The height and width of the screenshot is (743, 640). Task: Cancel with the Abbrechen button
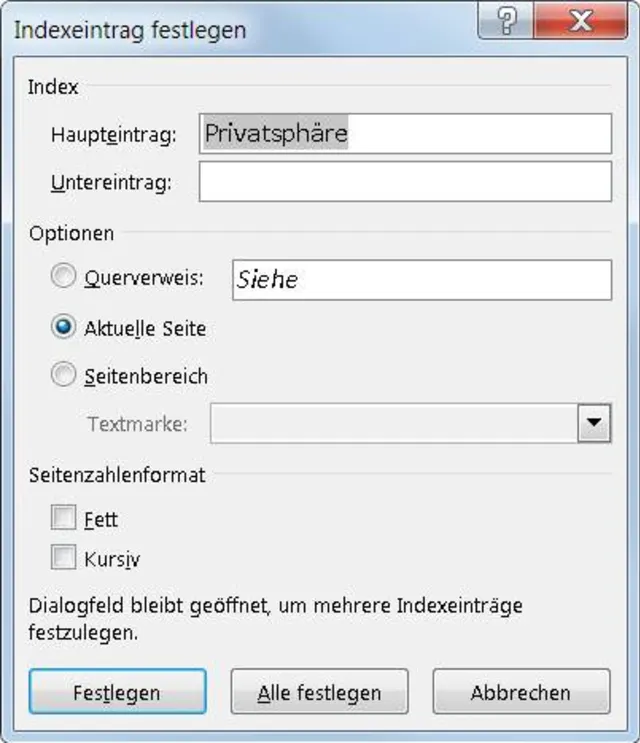(x=520, y=692)
